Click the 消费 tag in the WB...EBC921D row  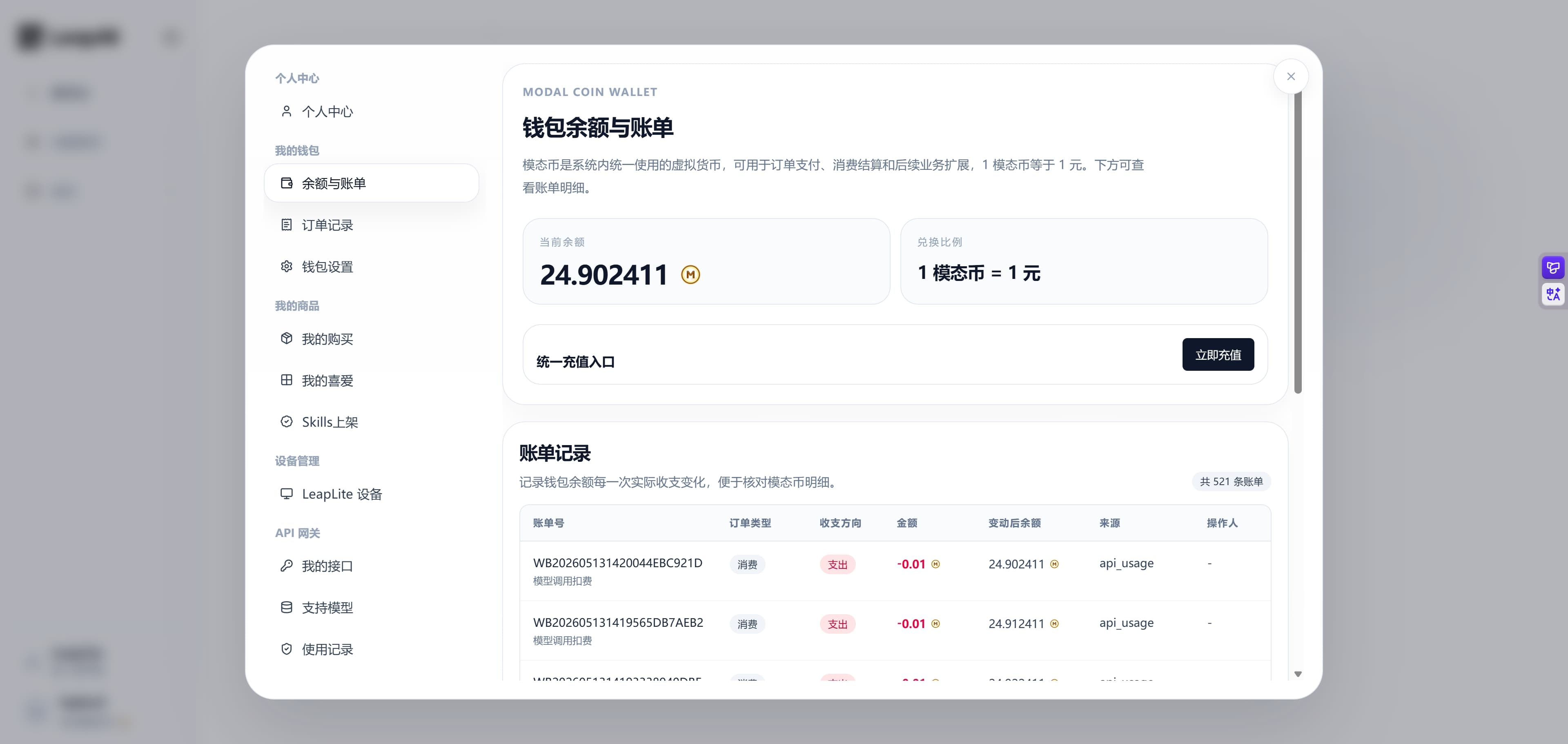(748, 565)
